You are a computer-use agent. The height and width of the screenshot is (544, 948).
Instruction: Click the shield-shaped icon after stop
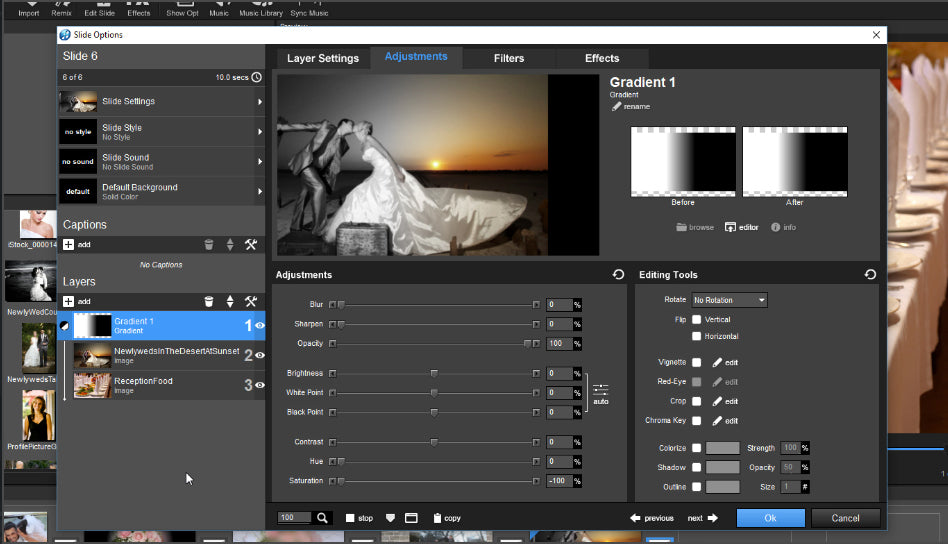[391, 518]
